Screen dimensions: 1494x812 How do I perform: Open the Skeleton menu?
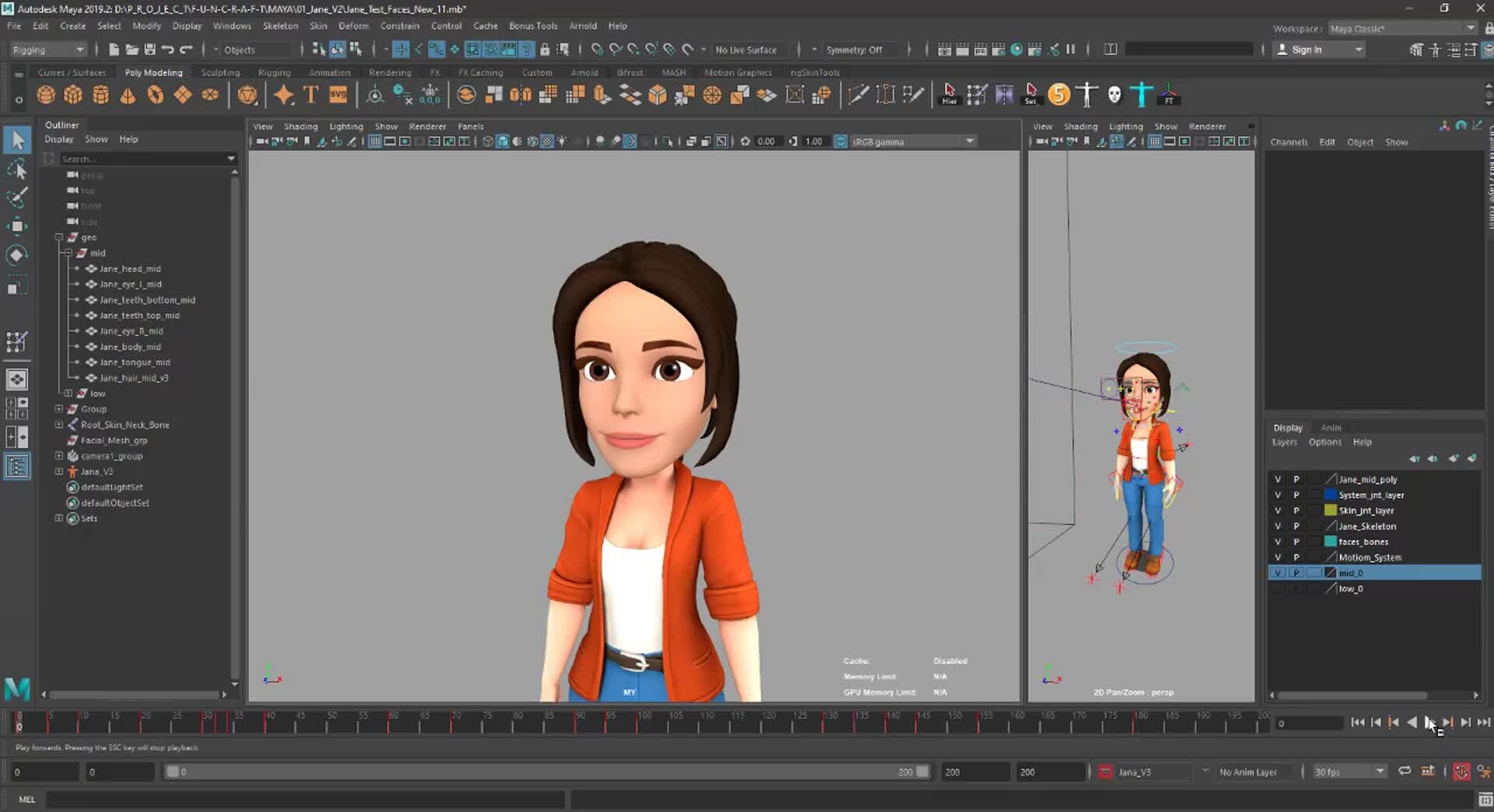279,26
